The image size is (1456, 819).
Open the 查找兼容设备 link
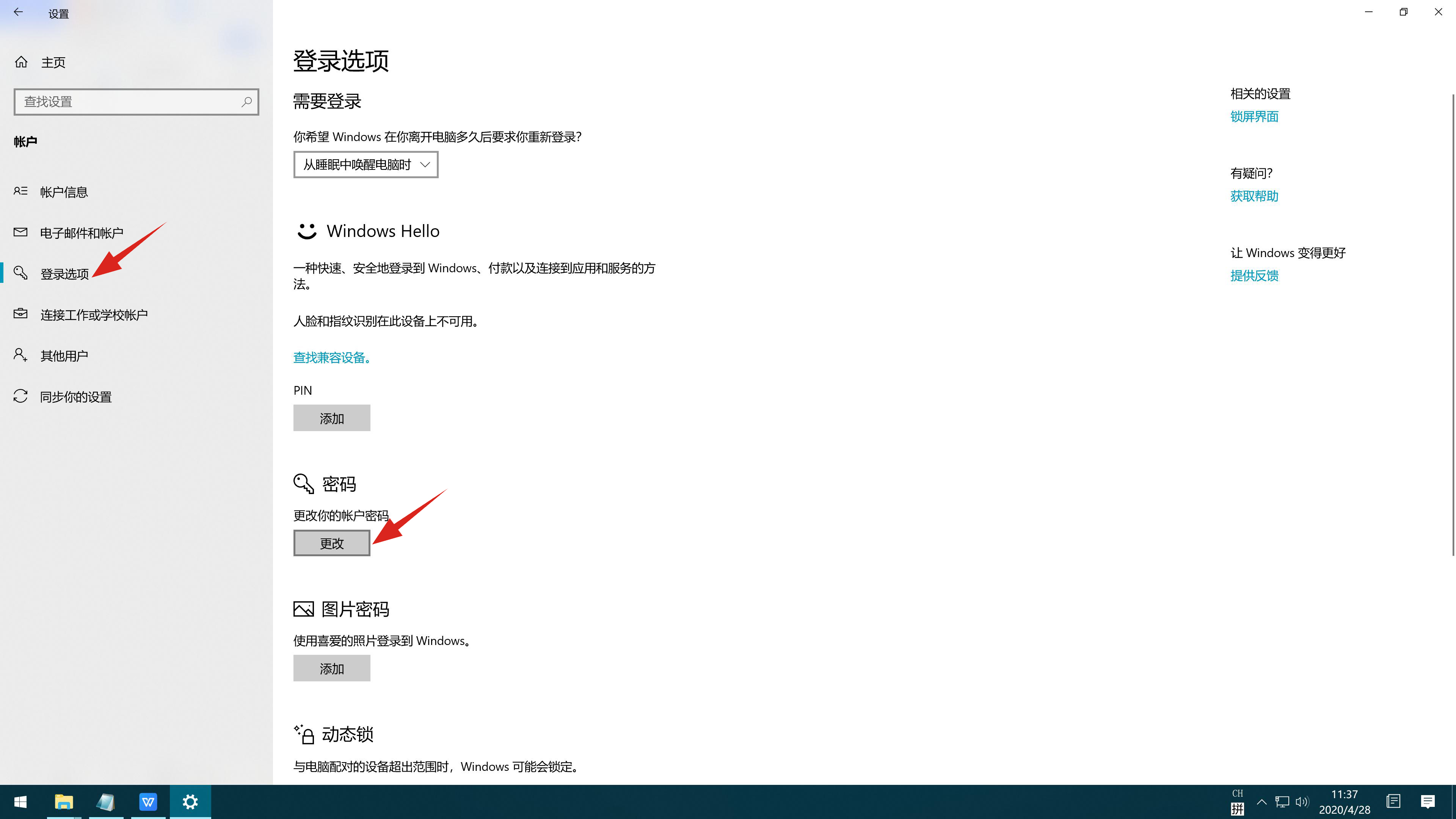332,357
